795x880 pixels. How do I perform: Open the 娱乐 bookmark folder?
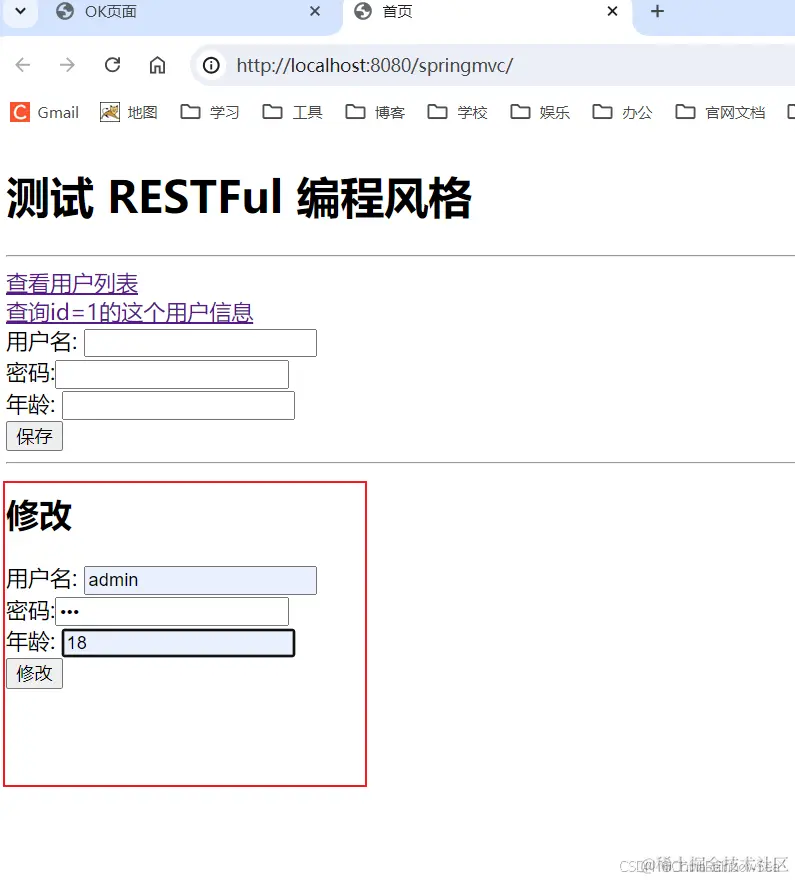coord(540,112)
